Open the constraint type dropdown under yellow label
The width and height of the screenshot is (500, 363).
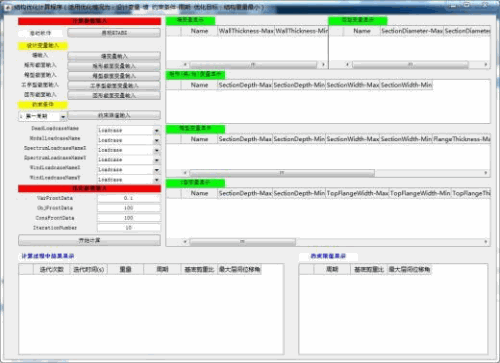coord(42,116)
